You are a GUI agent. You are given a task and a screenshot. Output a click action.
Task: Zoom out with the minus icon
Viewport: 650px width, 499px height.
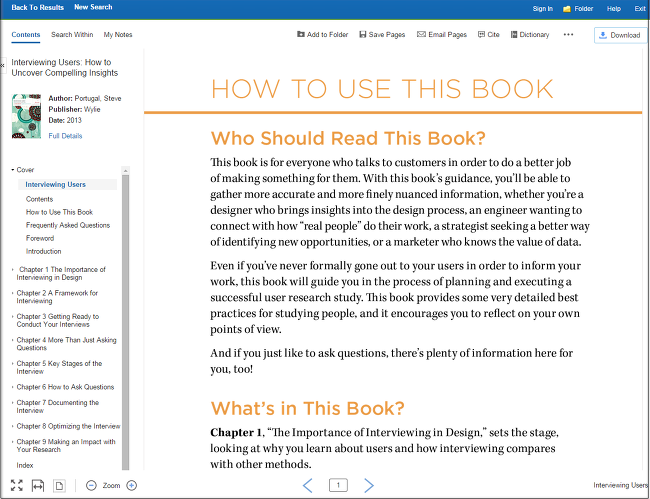pos(91,485)
